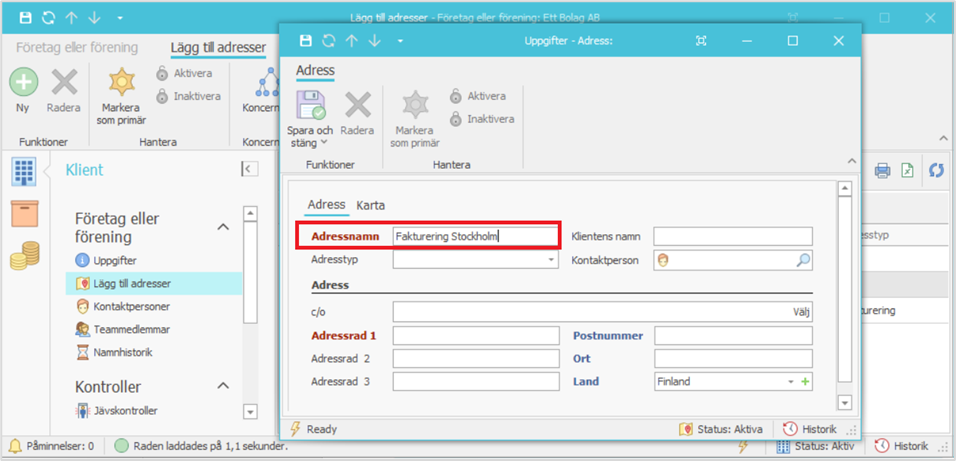The height and width of the screenshot is (461, 956).
Task: Click the blue refresh icon at far right
Action: tap(936, 171)
